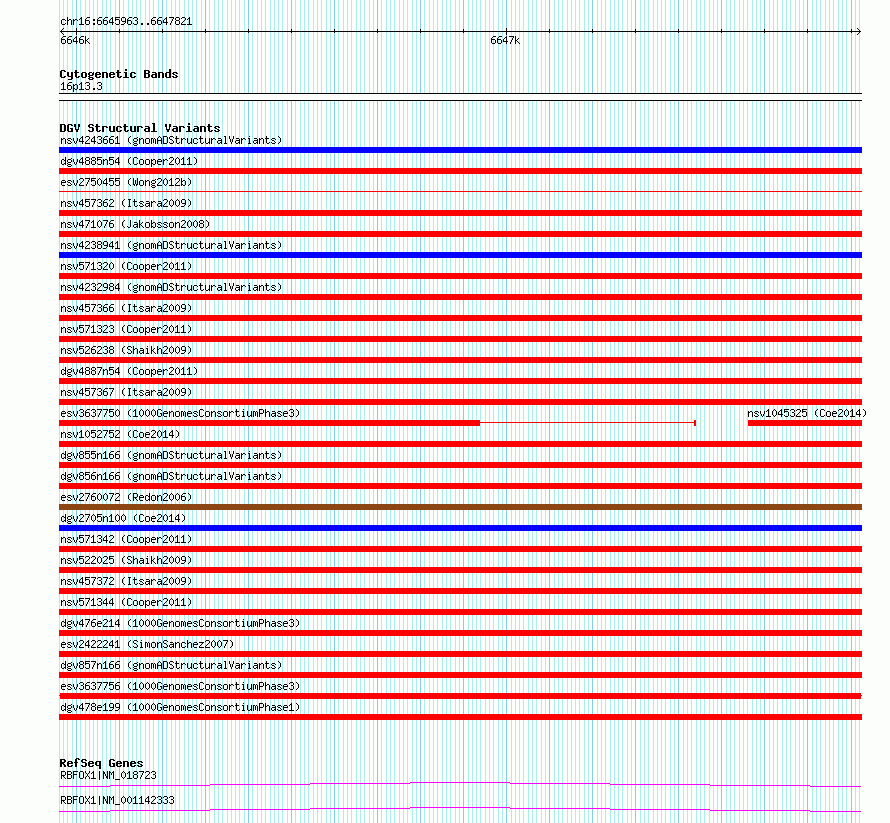Viewport: 890px width, 823px height.
Task: Select dgv856n166 gnomADStructuralVariants entry
Action: click(171, 476)
